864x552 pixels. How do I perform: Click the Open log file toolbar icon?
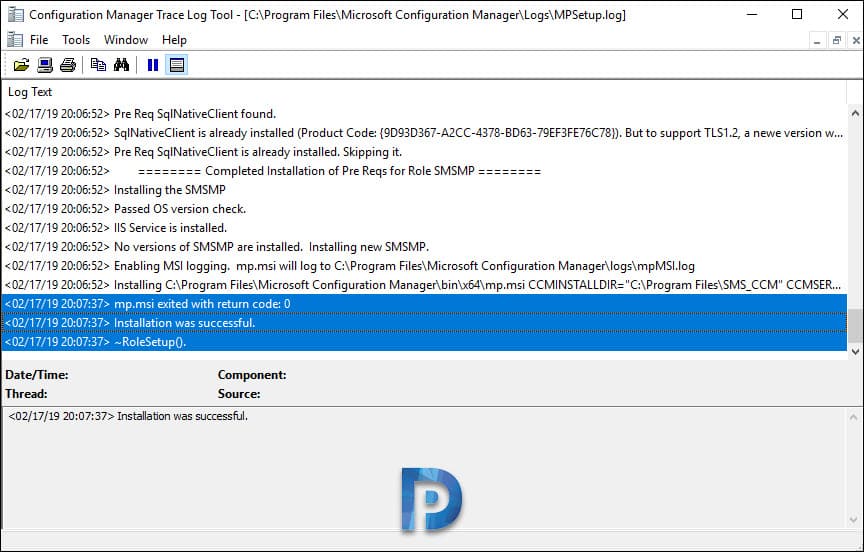(x=21, y=65)
